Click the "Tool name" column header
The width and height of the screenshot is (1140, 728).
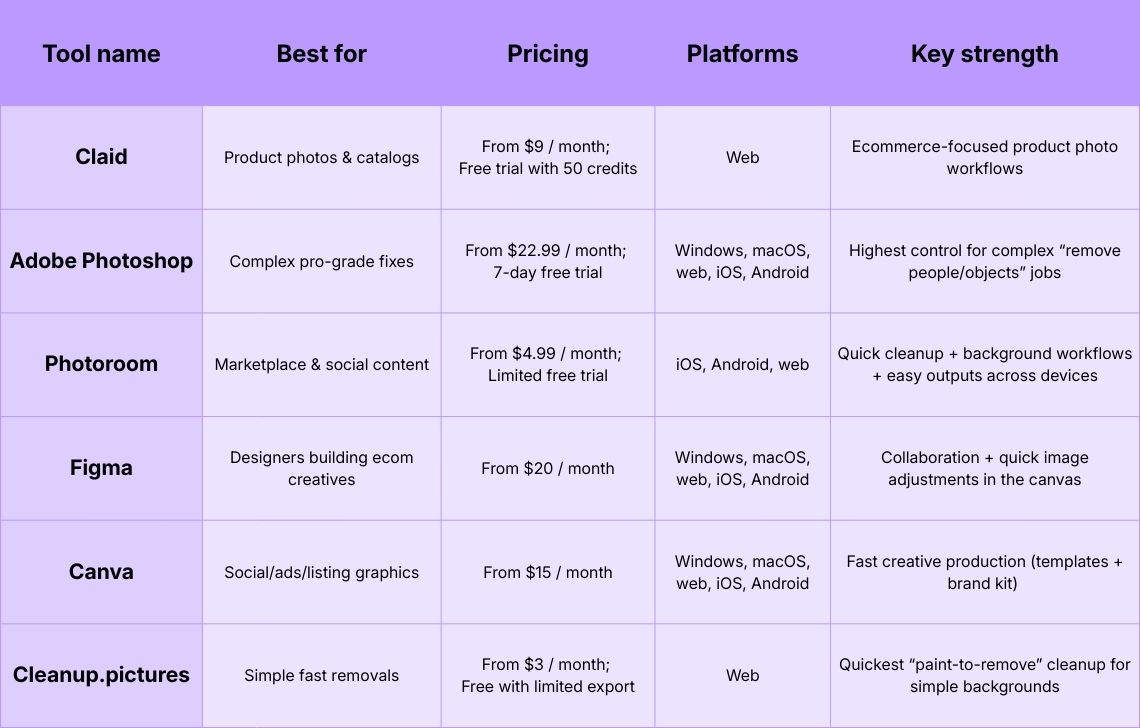(x=101, y=54)
